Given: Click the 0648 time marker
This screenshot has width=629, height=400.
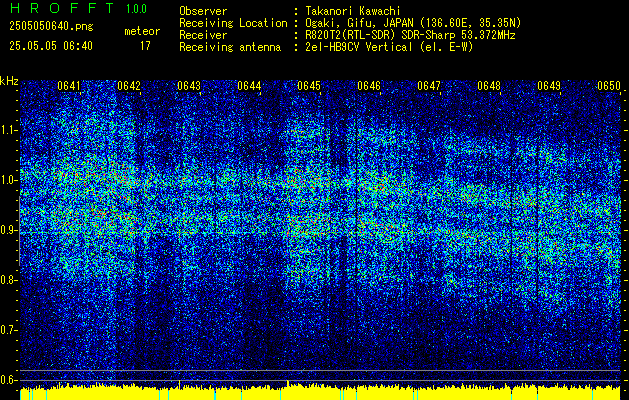Looking at the screenshot, I should [489, 86].
